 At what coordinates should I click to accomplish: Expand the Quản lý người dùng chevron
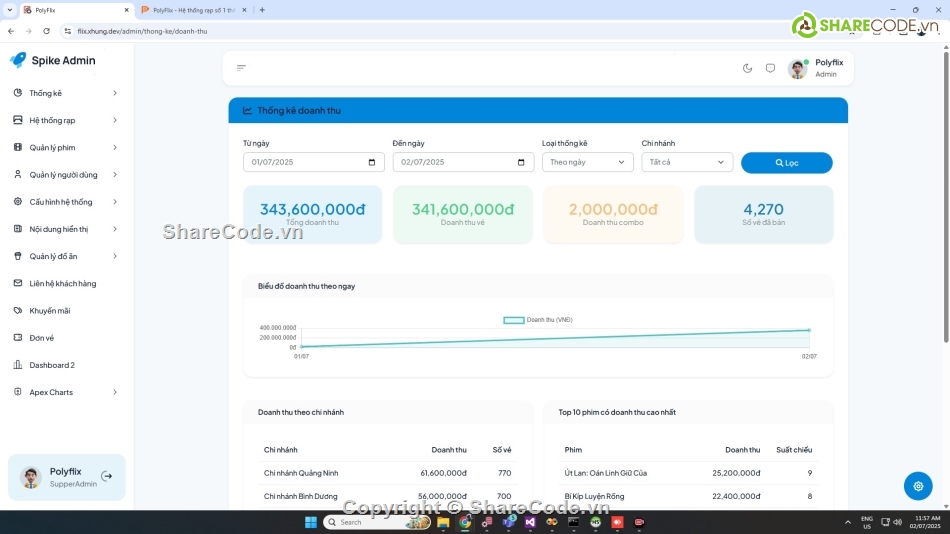[x=115, y=175]
